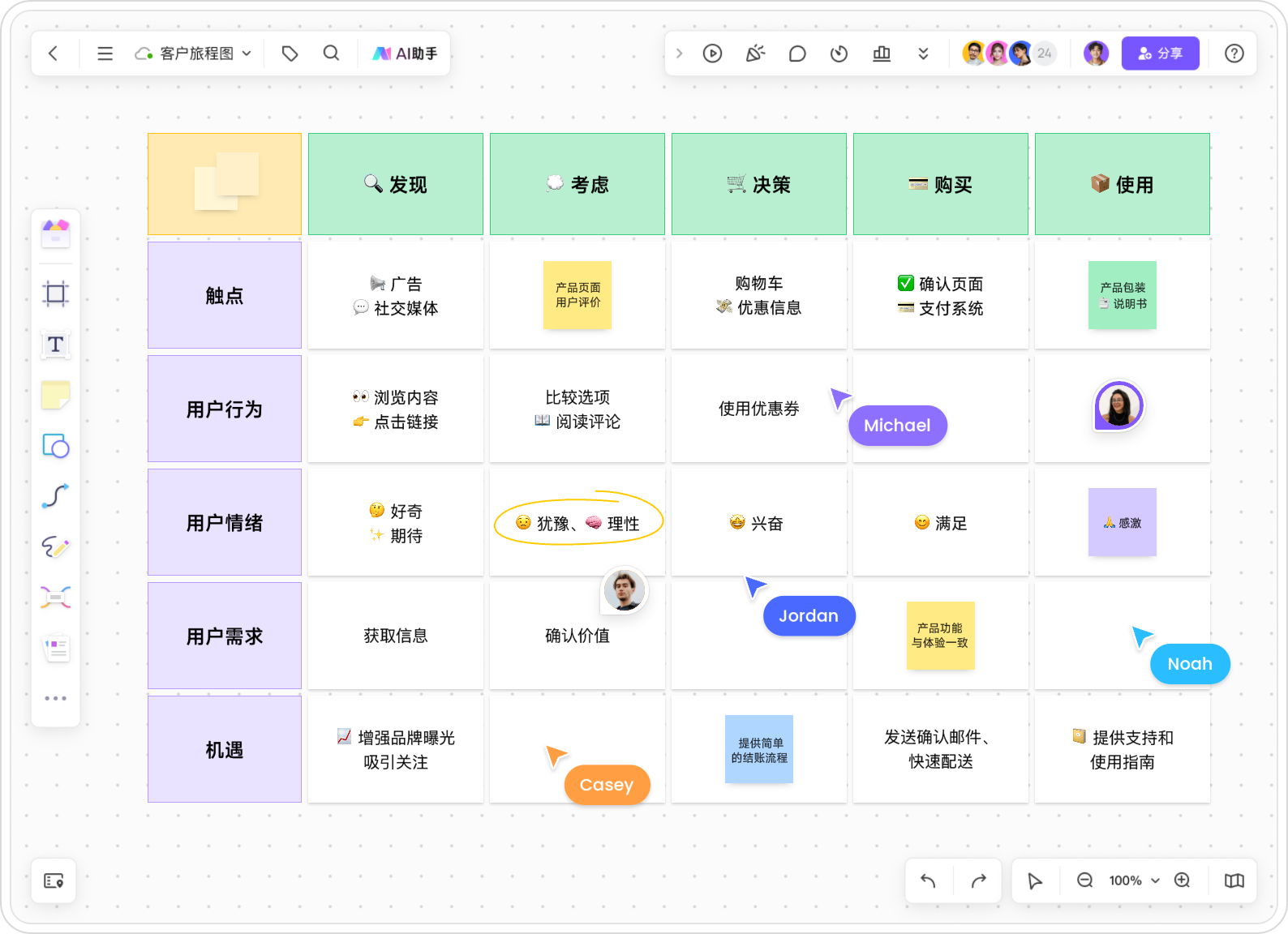The image size is (1288, 934).
Task: Click the 获取信息 cell text
Action: pyautogui.click(x=396, y=636)
